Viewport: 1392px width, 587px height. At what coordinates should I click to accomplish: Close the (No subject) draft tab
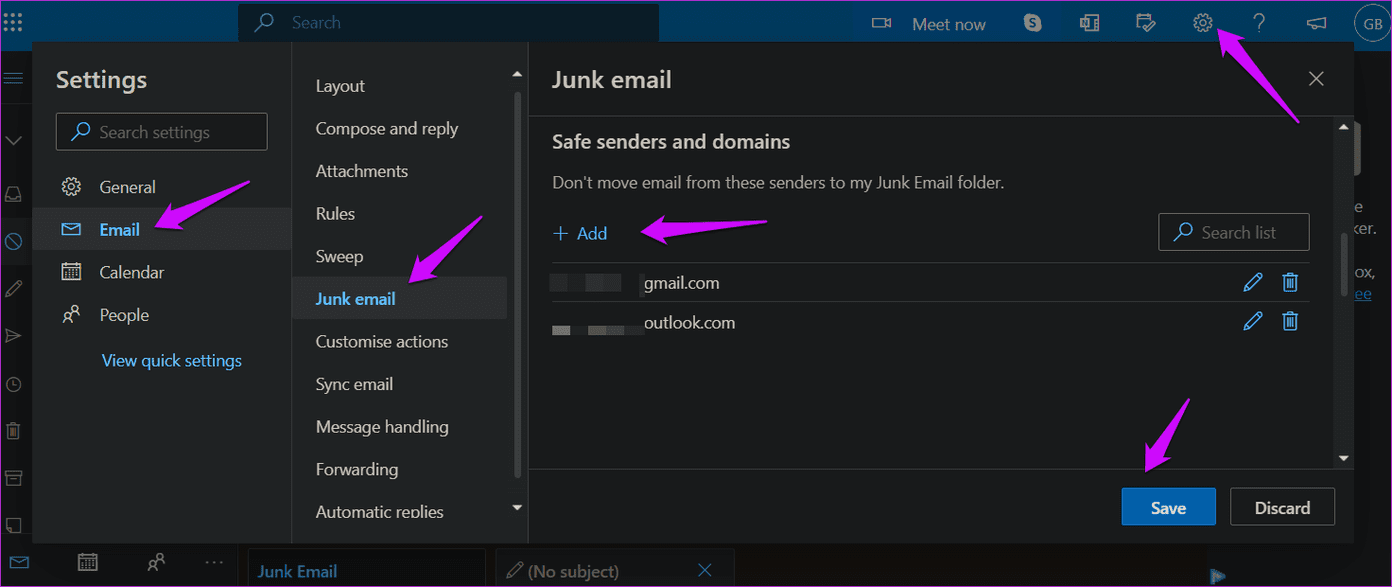(705, 570)
